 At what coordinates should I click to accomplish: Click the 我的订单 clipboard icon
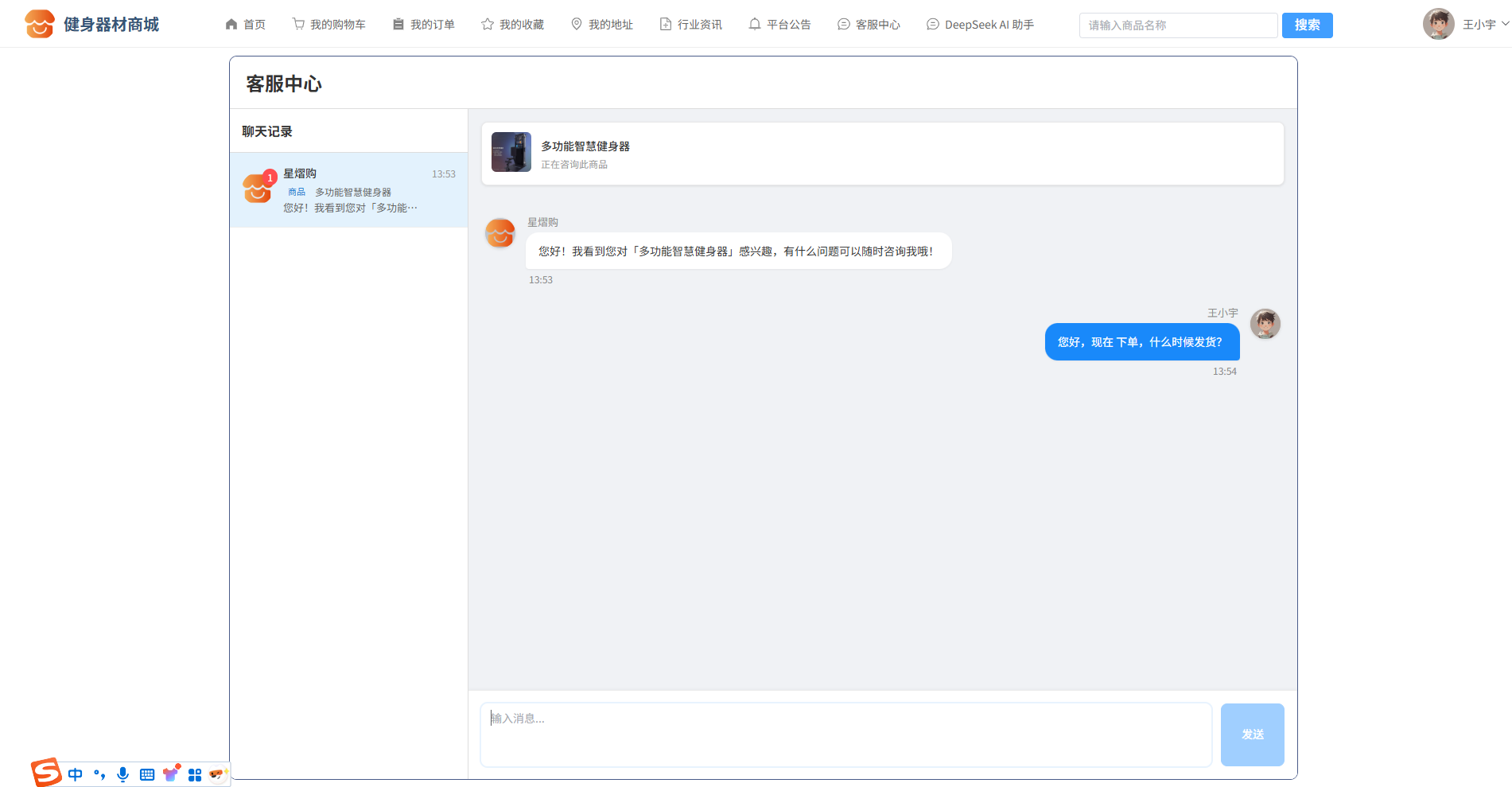(398, 25)
